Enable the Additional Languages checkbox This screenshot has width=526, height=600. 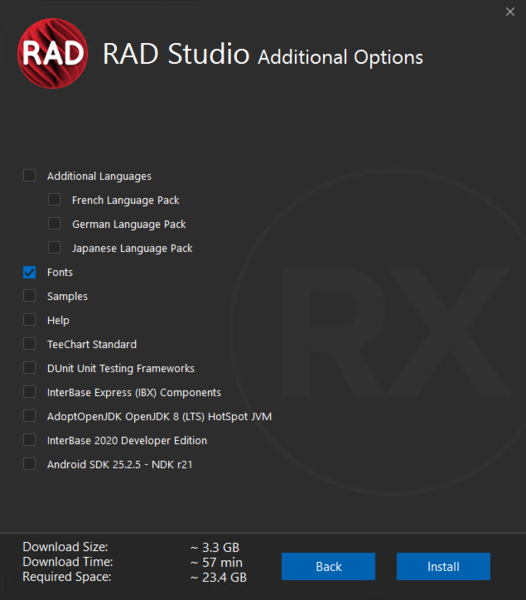tap(29, 176)
